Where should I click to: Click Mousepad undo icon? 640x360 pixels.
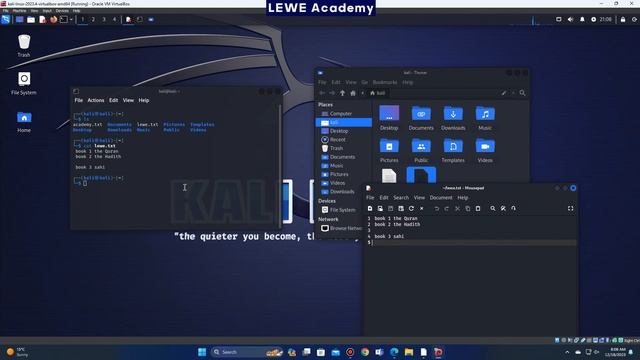[x=436, y=209]
